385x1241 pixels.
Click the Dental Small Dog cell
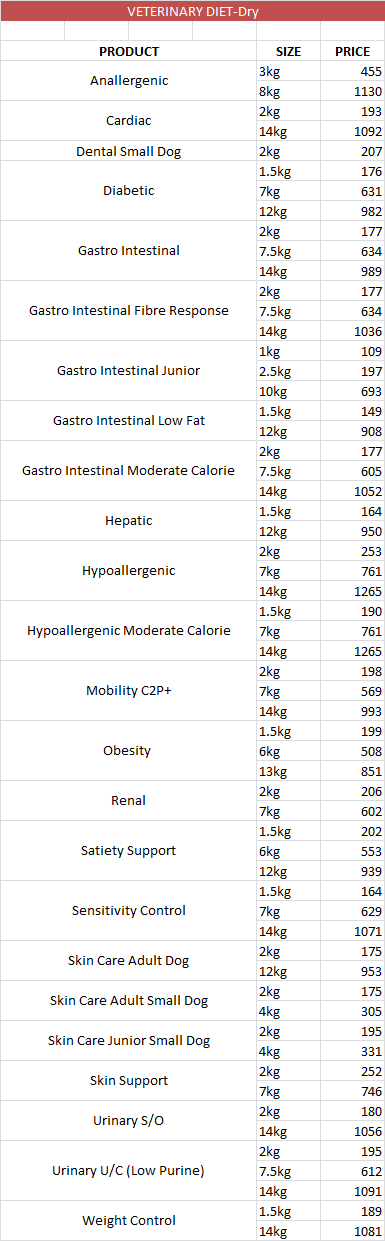tap(128, 151)
